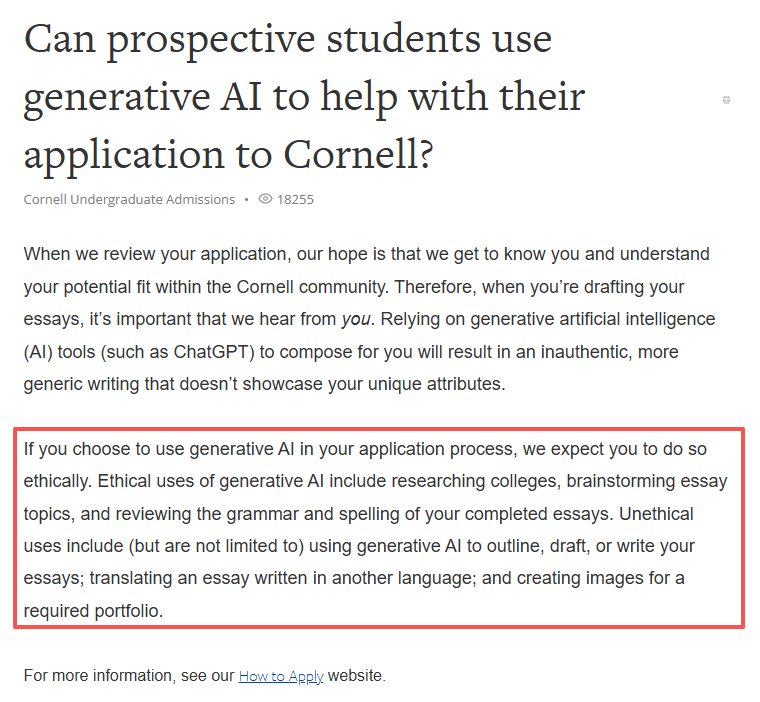The width and height of the screenshot is (760, 702).
Task: Click the eye views icon
Action: 265,199
